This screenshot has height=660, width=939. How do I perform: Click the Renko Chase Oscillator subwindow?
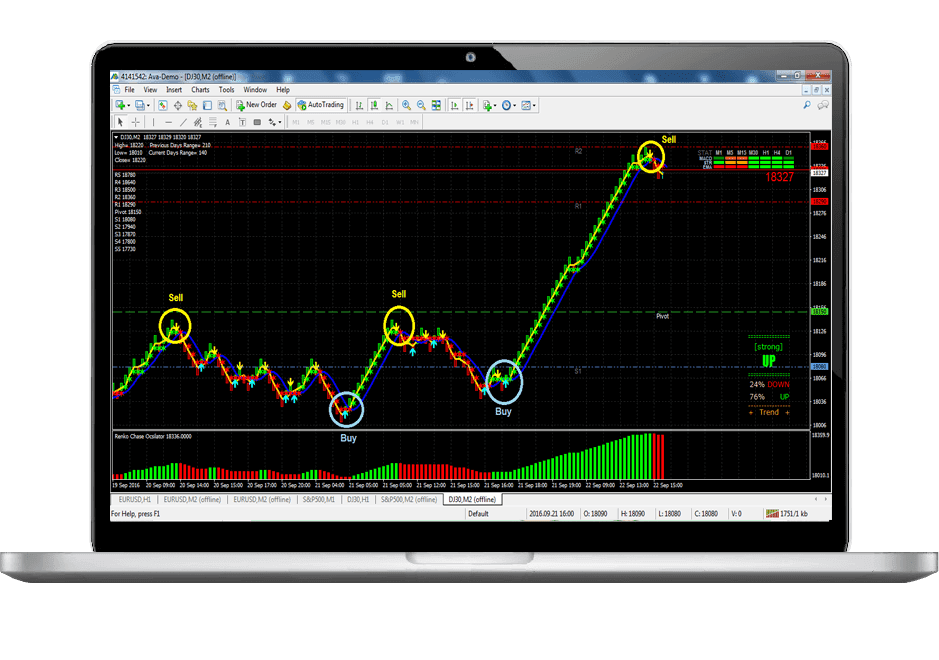click(x=461, y=455)
